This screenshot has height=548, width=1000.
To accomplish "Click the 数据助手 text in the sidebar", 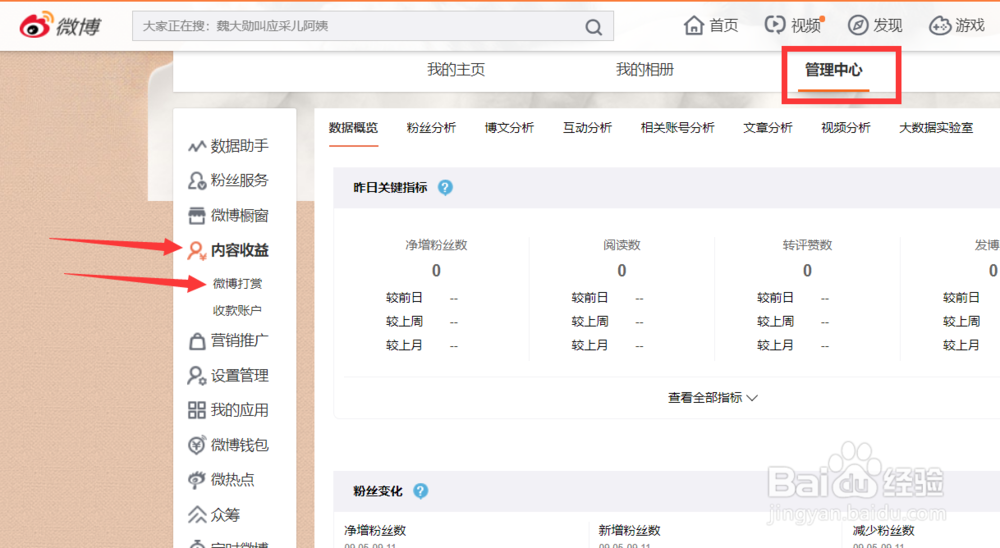I will [240, 146].
